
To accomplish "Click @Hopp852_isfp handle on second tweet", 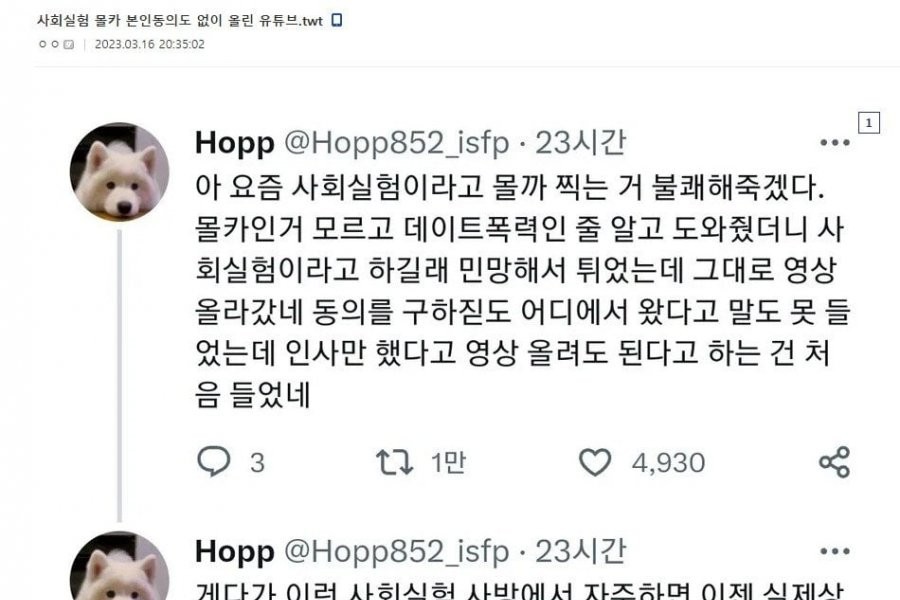I will tap(397, 552).
